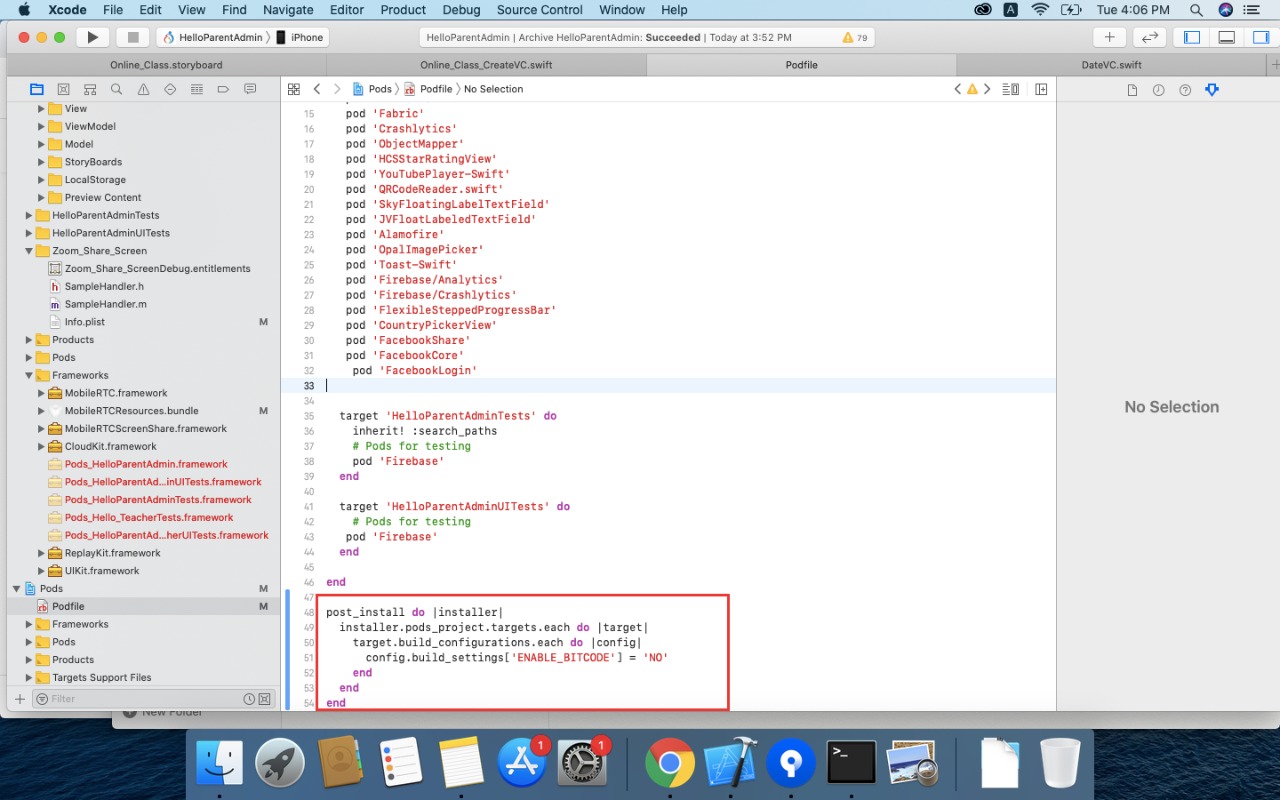Launch Google Chrome from the Dock

point(669,764)
